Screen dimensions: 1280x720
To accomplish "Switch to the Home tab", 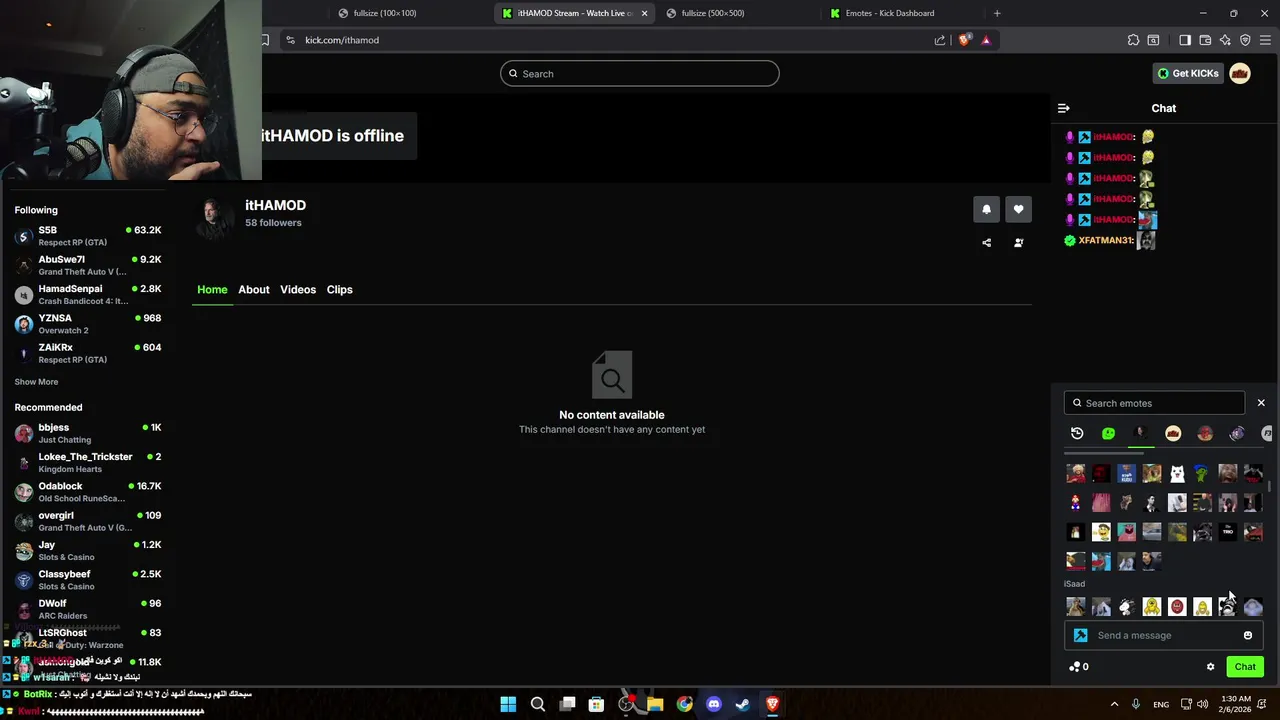I will pyautogui.click(x=212, y=290).
